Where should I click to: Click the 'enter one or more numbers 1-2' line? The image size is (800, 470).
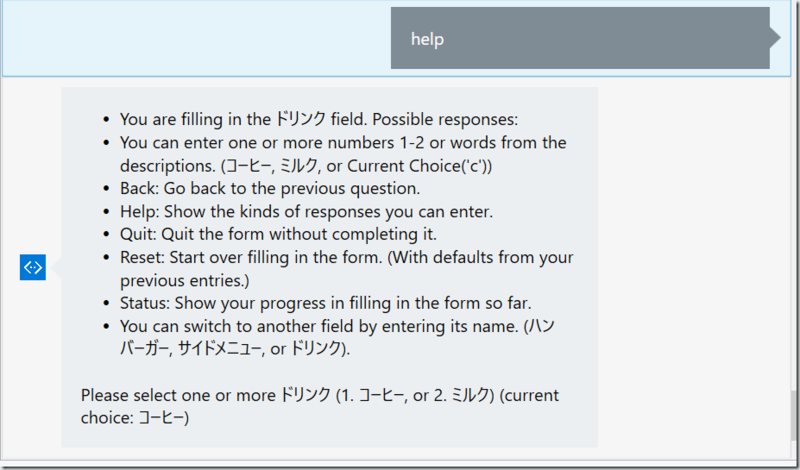click(343, 154)
